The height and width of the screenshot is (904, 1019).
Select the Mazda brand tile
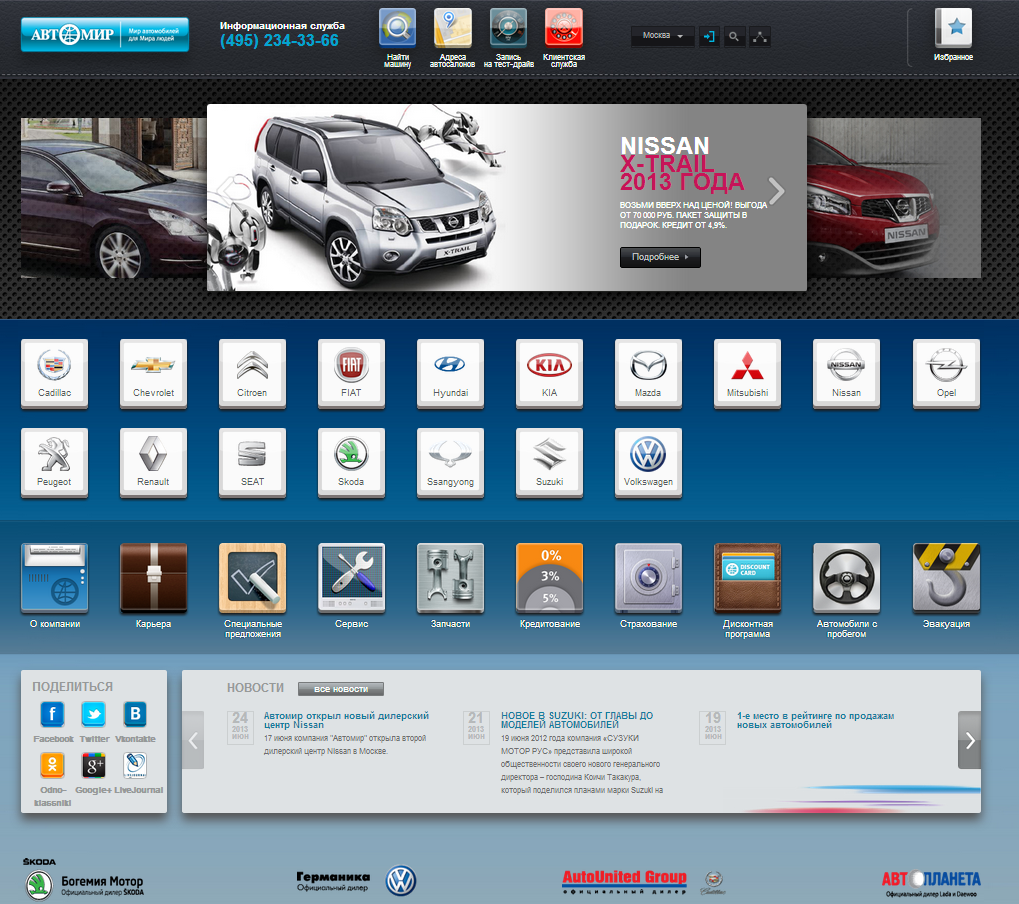tap(648, 374)
